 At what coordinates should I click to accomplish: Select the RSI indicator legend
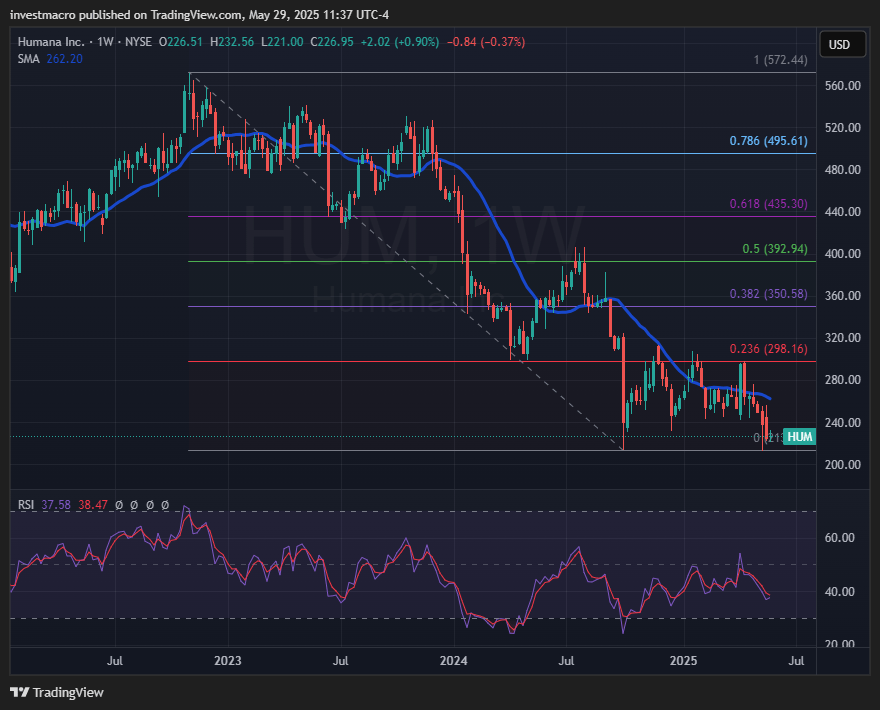[26, 505]
